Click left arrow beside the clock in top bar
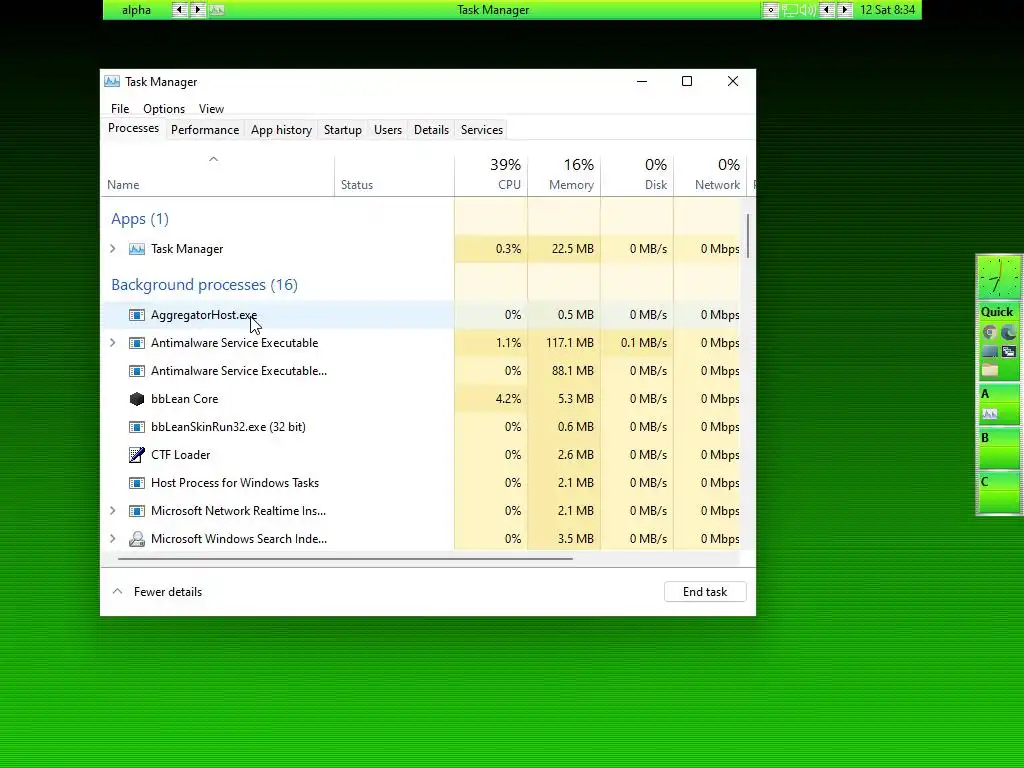Image resolution: width=1024 pixels, height=768 pixels. click(827, 10)
